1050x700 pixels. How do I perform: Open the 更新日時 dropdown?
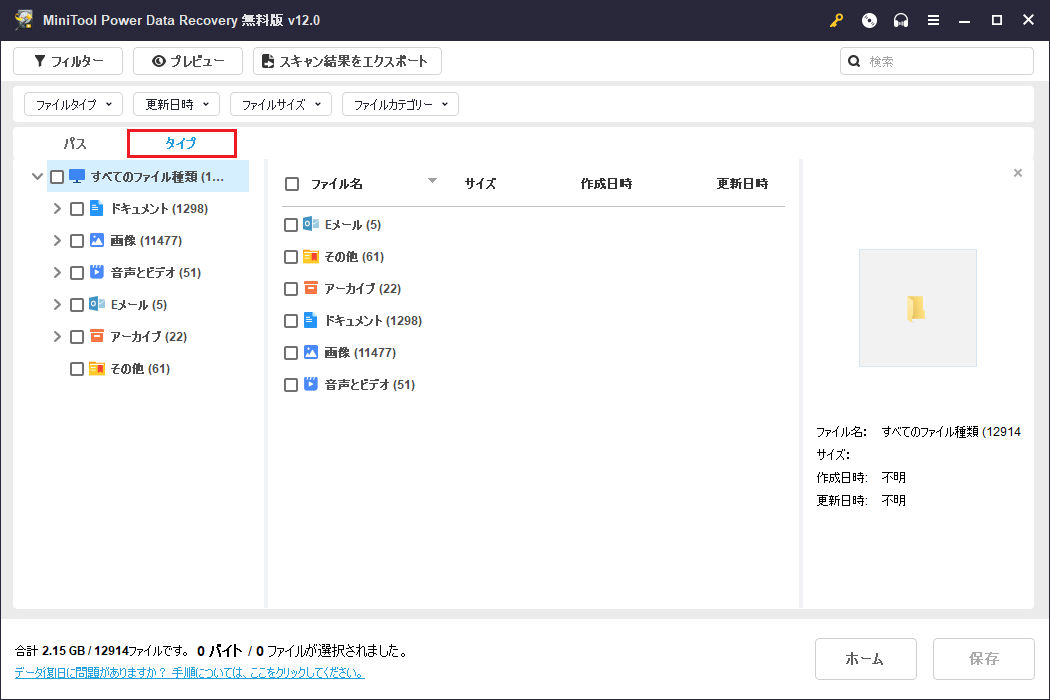click(x=176, y=103)
